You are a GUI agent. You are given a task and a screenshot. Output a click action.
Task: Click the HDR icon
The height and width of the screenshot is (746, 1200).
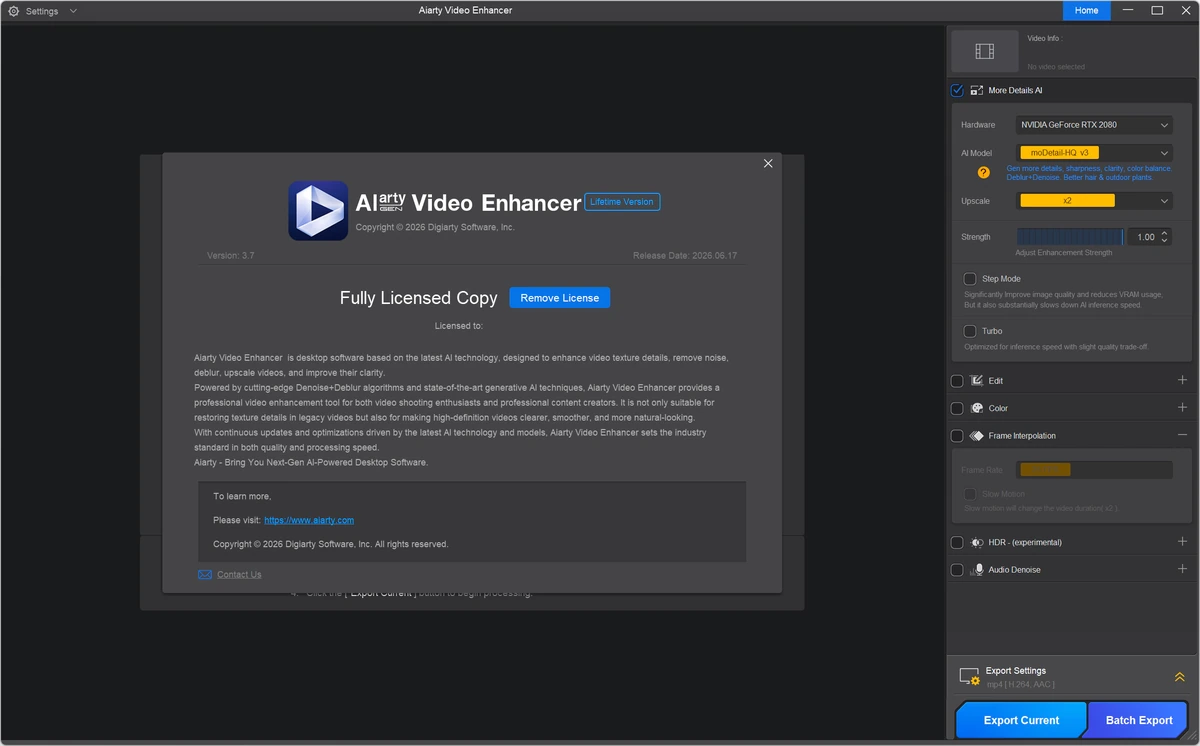click(x=976, y=542)
